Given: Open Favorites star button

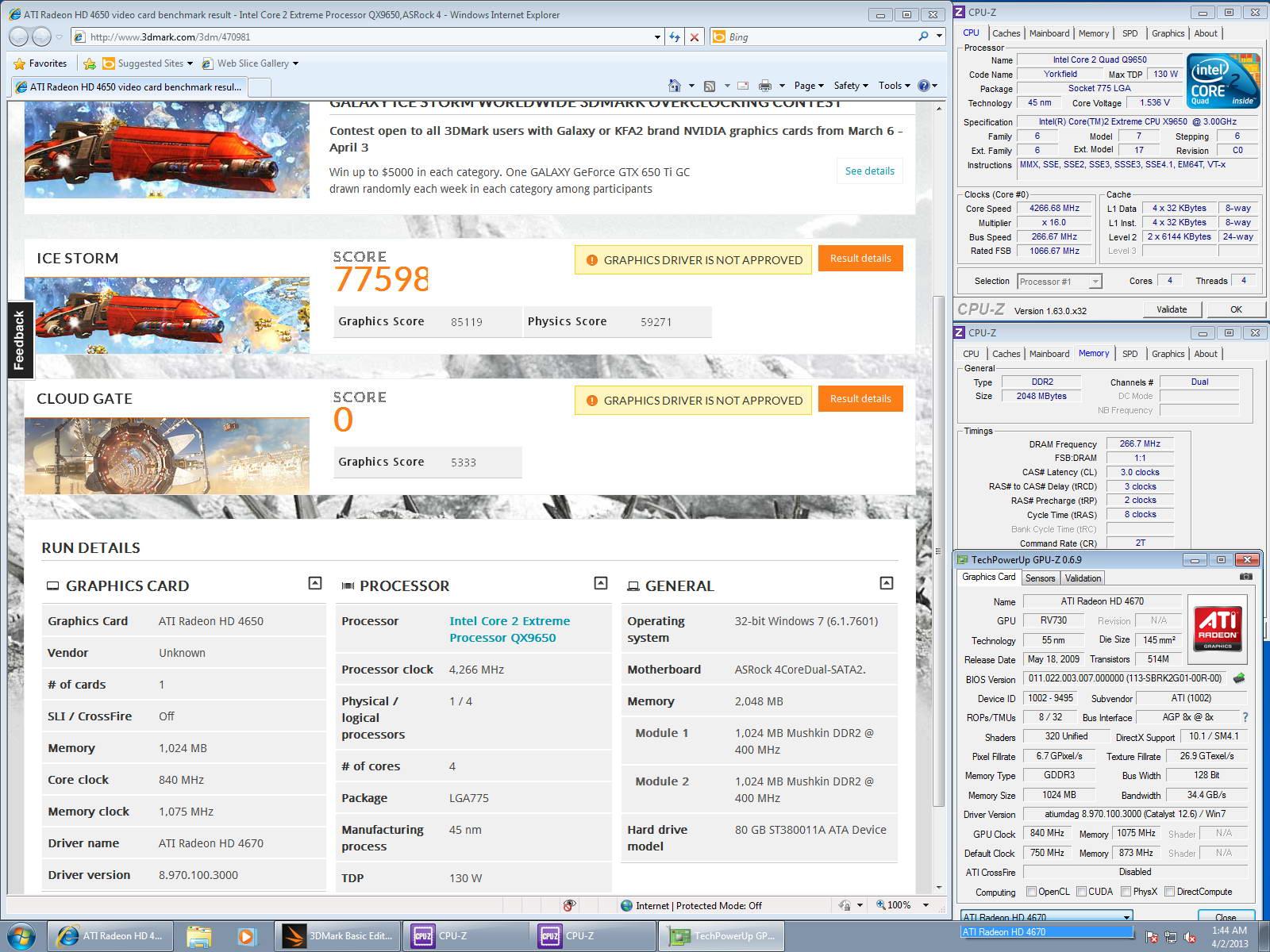Looking at the screenshot, I should pyautogui.click(x=40, y=63).
